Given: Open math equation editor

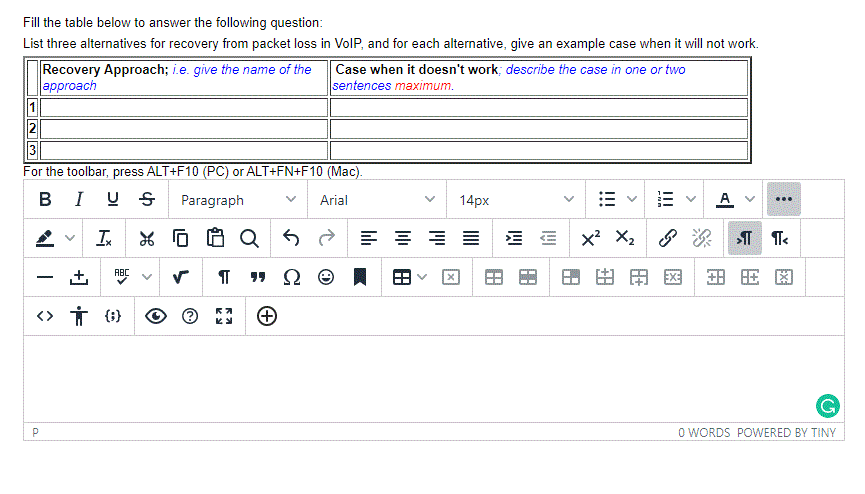Looking at the screenshot, I should point(180,277).
